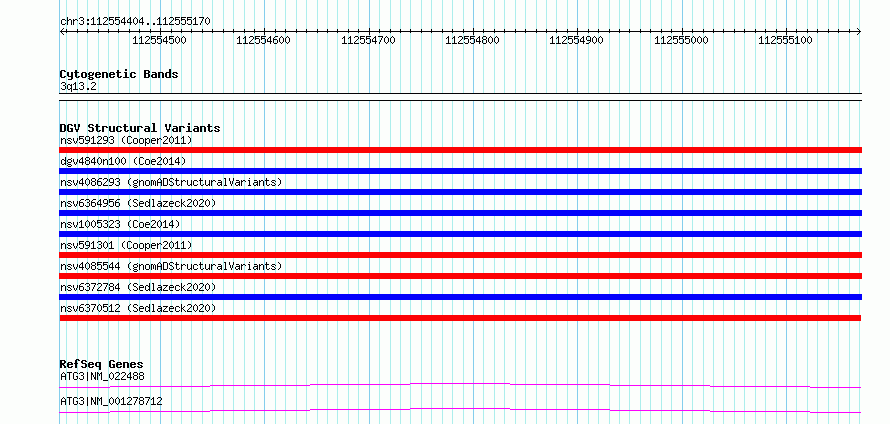The image size is (890, 424).
Task: Open variant nsv4086293 (gnomADStructuralVariants) label
Action: coord(171,182)
